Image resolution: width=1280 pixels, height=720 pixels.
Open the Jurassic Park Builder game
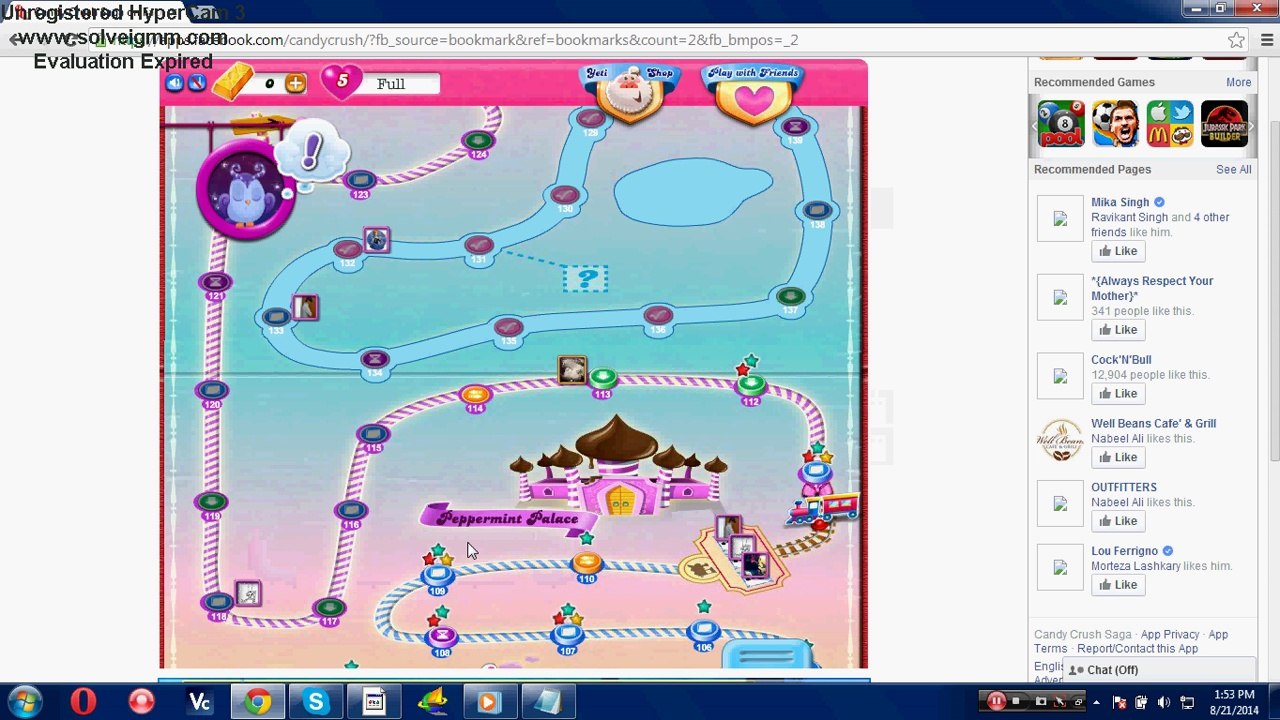1224,124
